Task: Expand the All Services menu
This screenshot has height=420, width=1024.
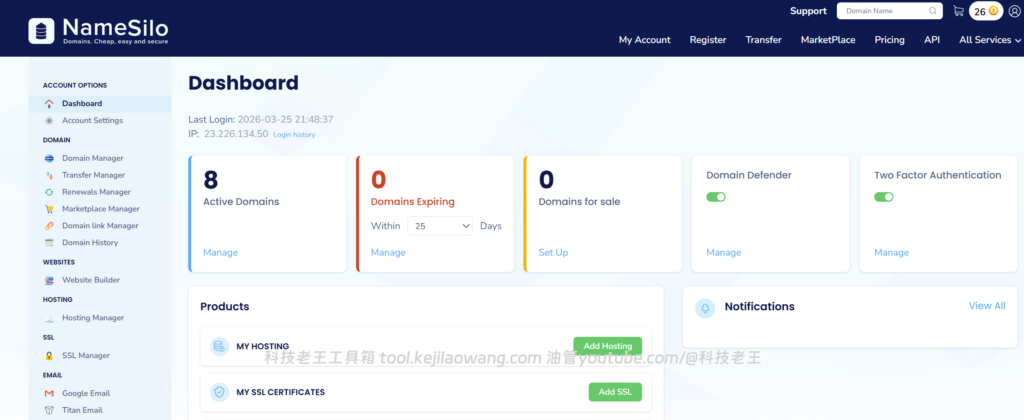Action: click(x=989, y=40)
